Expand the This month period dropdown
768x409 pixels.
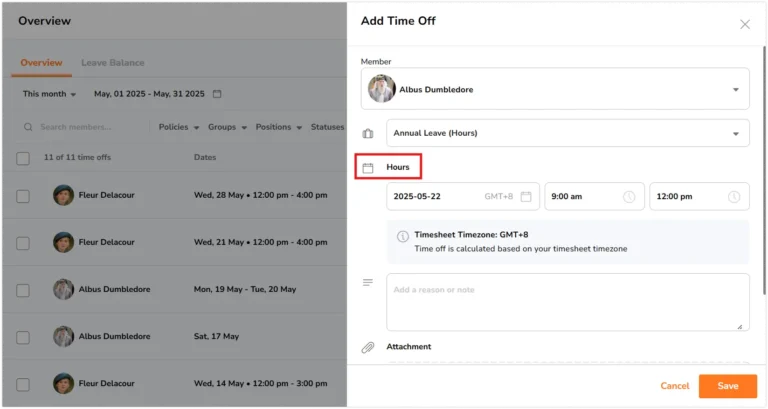(49, 94)
